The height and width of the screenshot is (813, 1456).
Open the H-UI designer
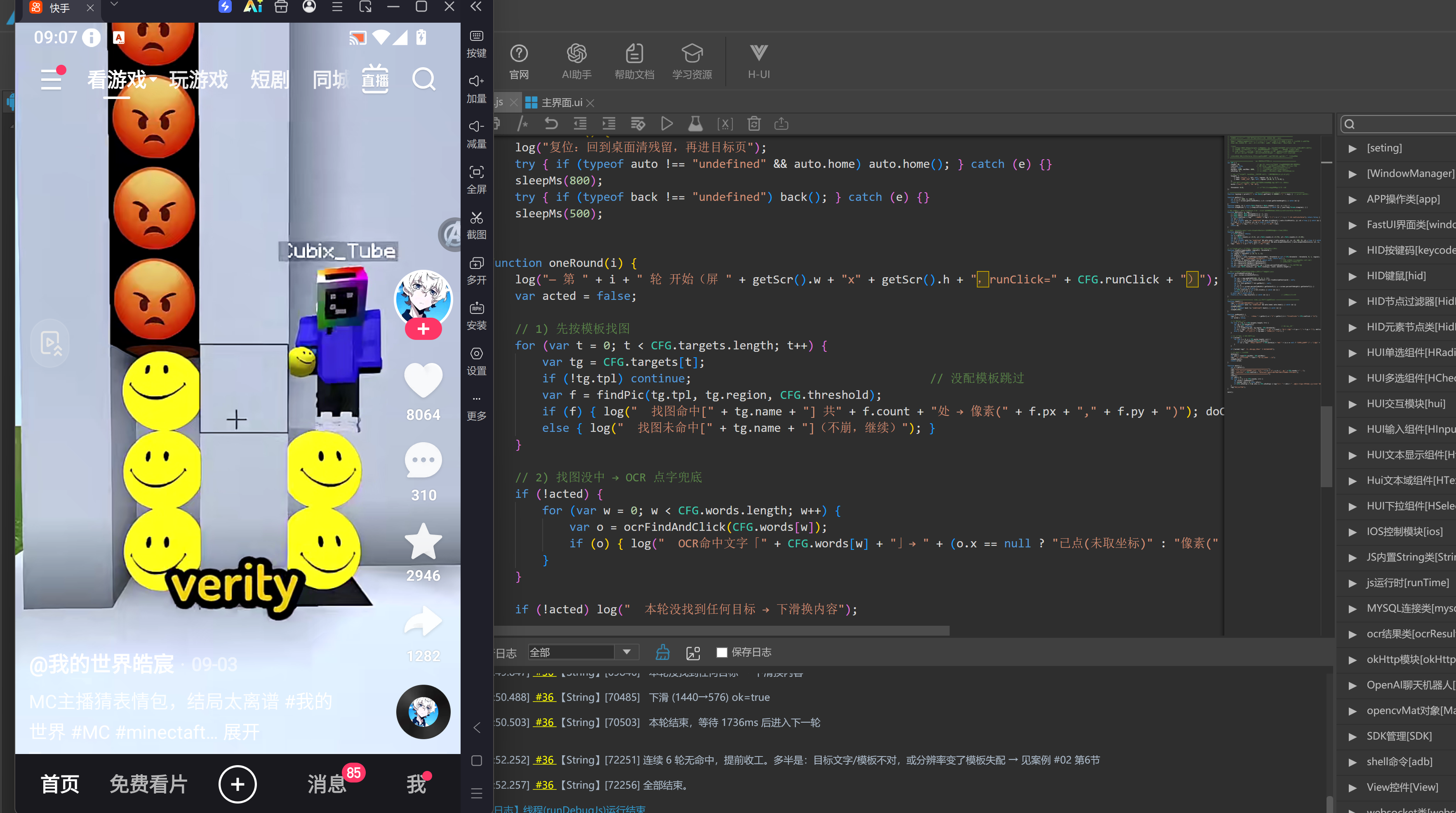pyautogui.click(x=759, y=61)
